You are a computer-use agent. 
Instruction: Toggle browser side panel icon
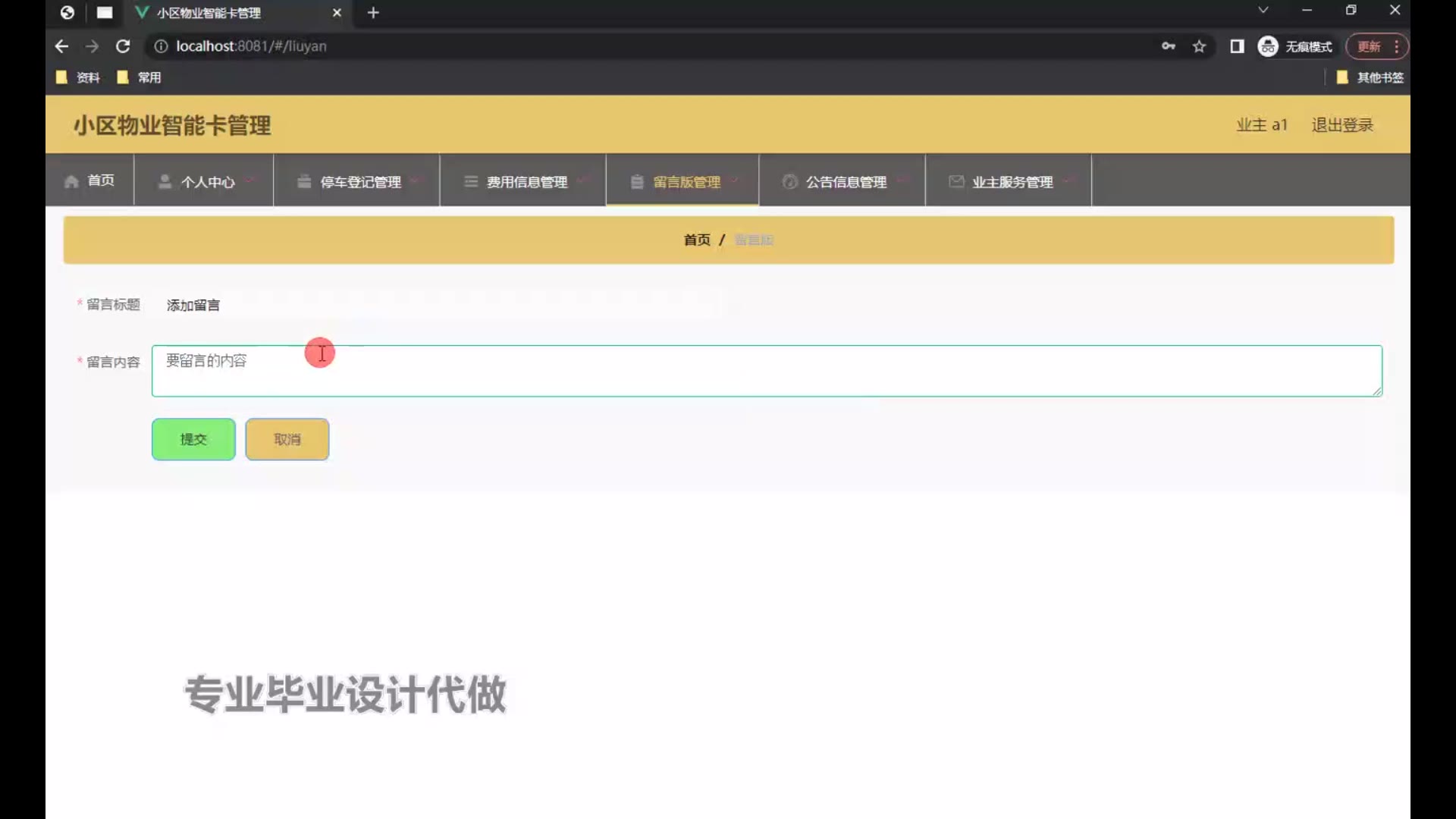1237,46
